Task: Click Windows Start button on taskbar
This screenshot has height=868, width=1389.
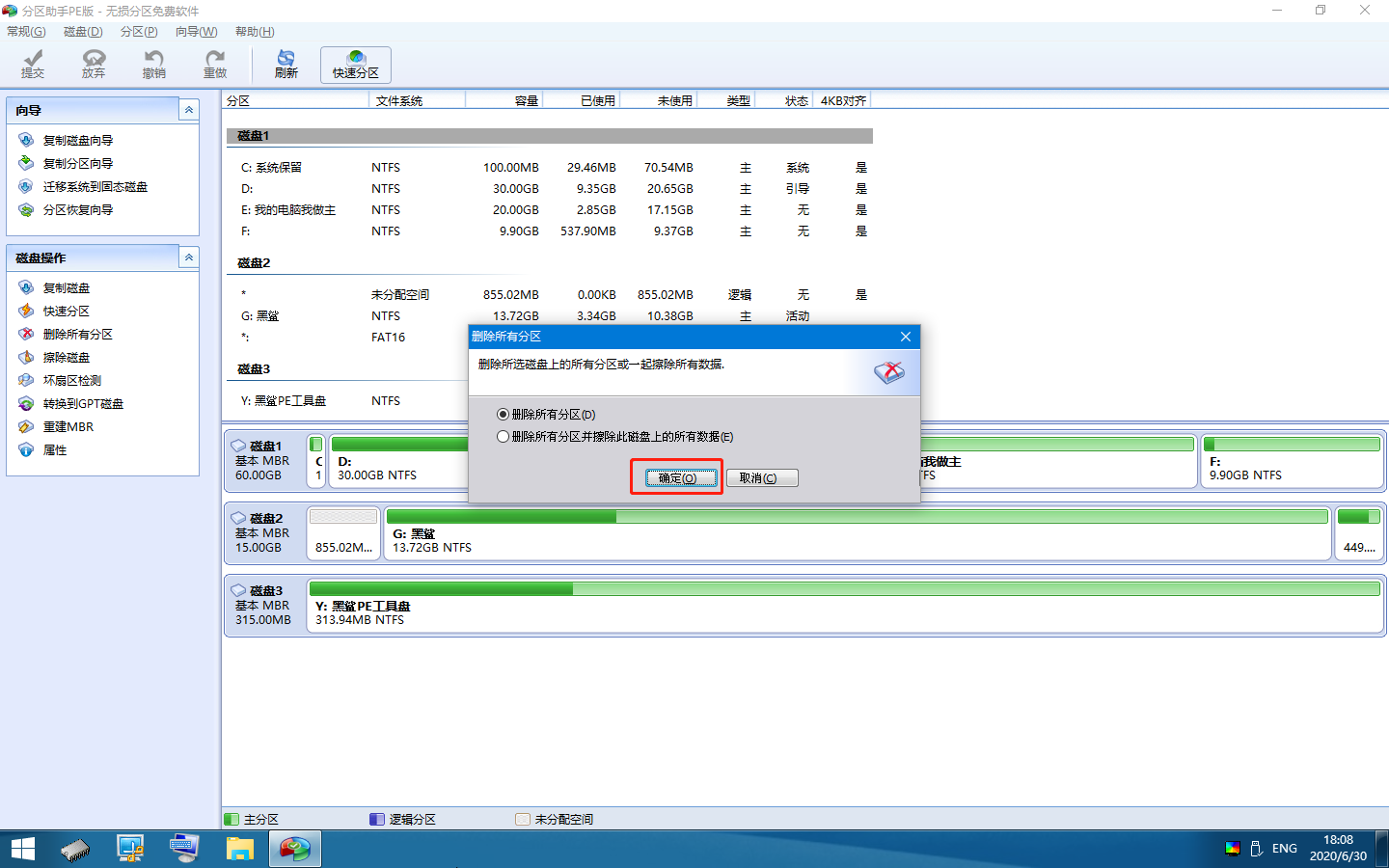Action: click(x=23, y=849)
